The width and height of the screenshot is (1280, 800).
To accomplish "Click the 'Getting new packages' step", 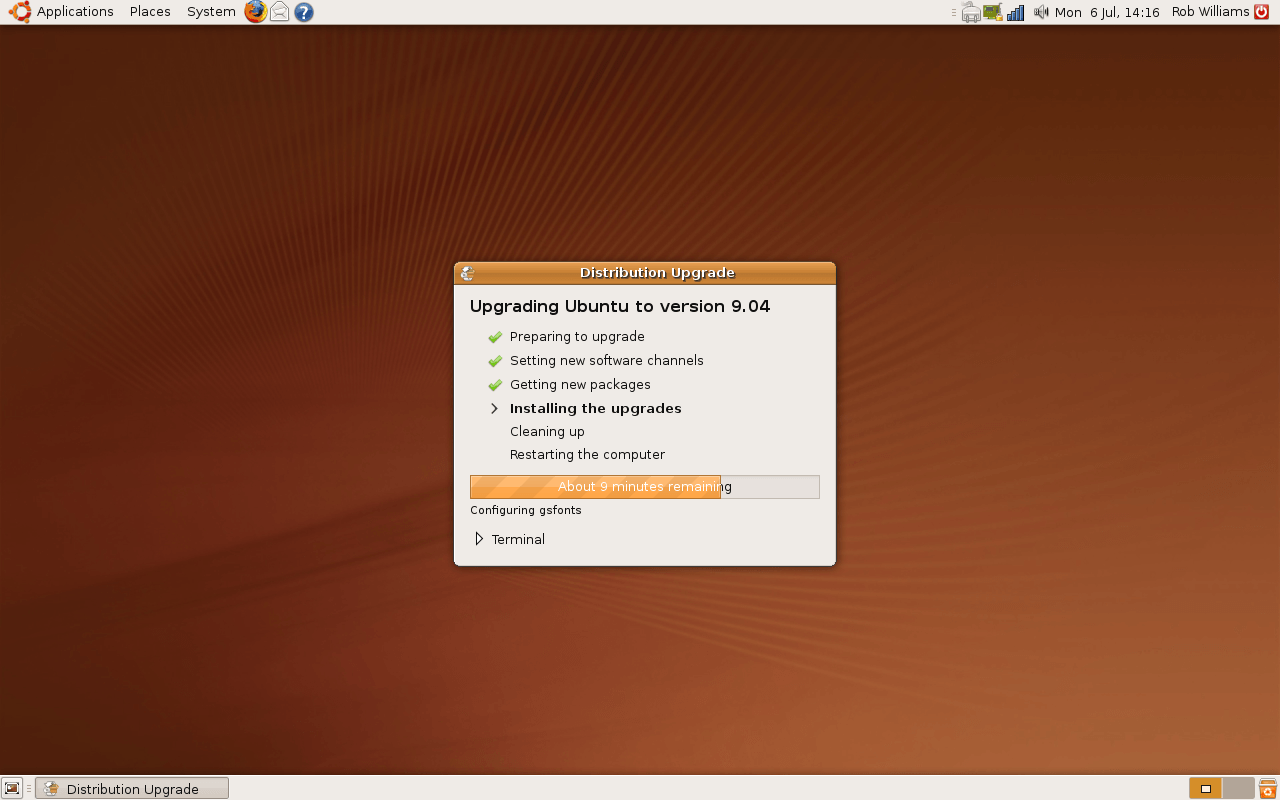I will (580, 385).
